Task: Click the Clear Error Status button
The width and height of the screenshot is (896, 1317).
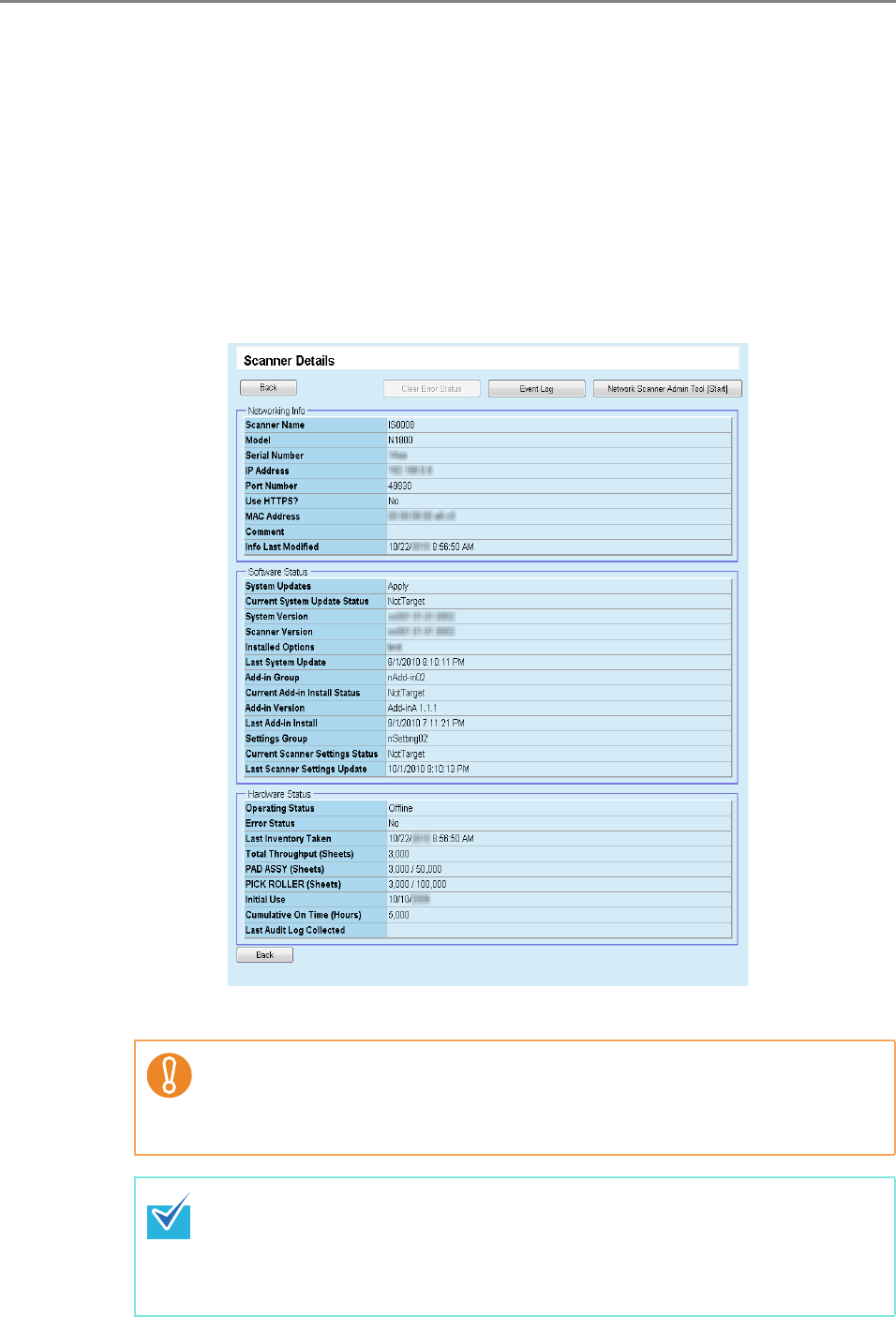Action: pos(432,388)
